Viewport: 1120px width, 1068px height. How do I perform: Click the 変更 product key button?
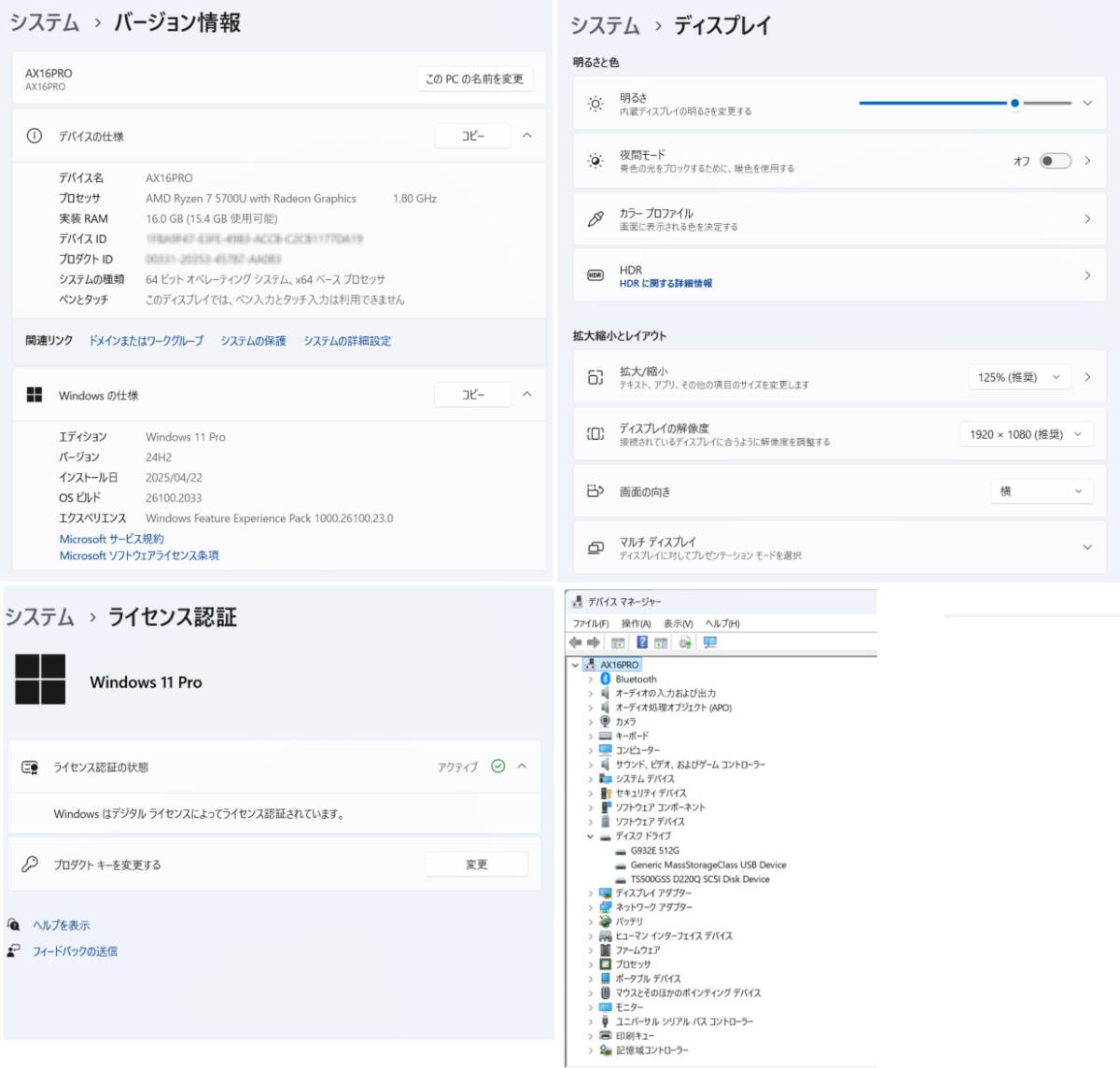(477, 864)
